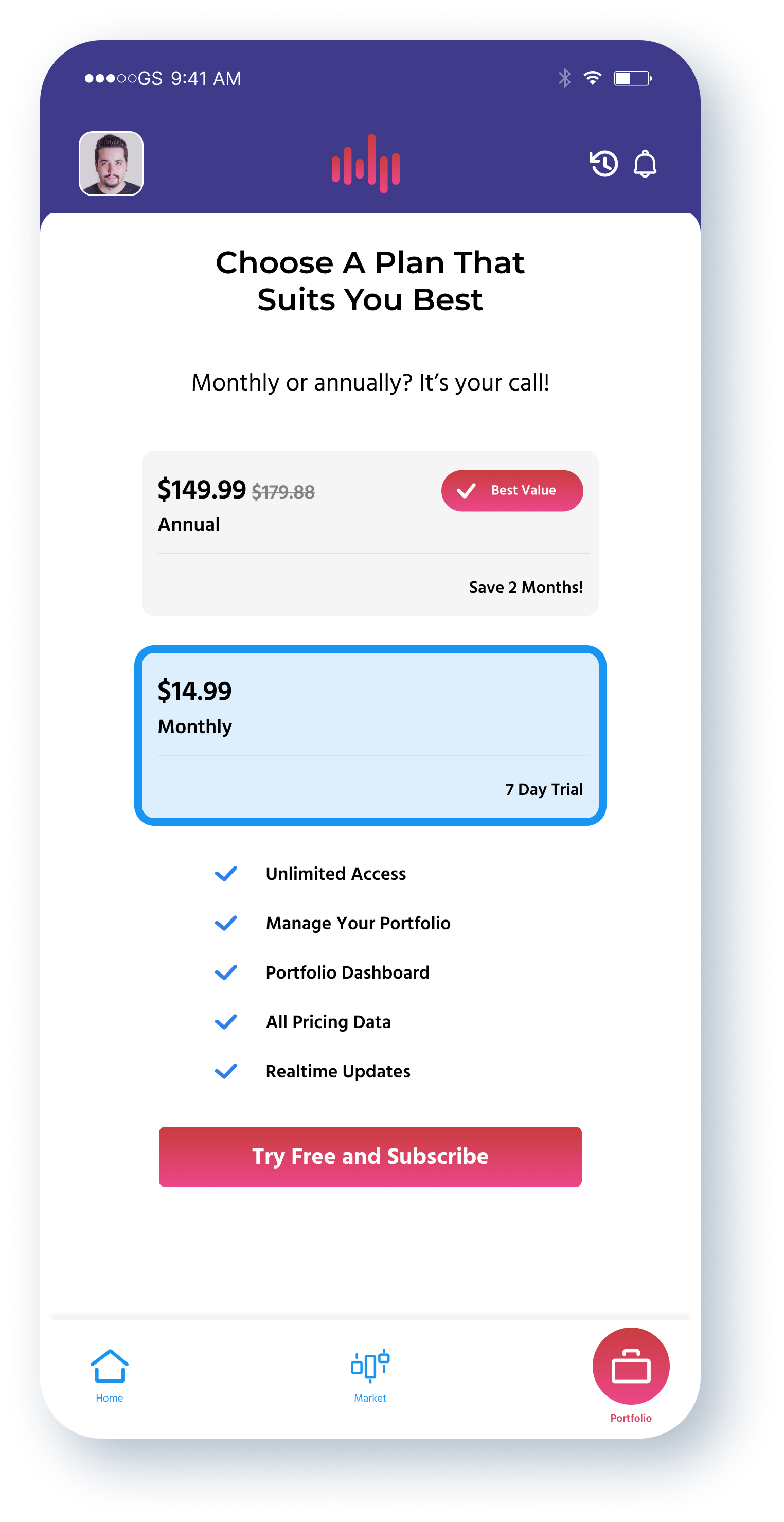Go to the Home tab

[x=109, y=1375]
